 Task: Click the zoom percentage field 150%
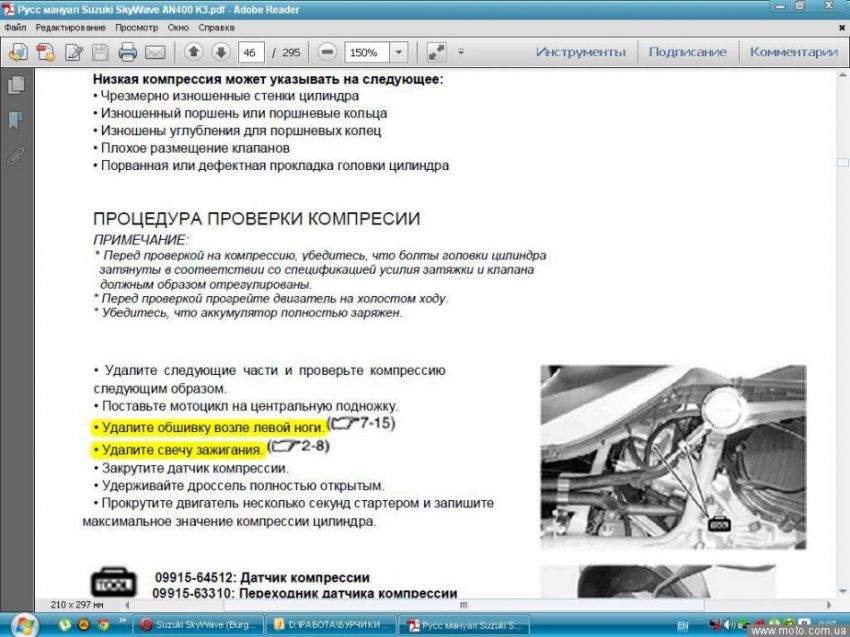coord(367,53)
